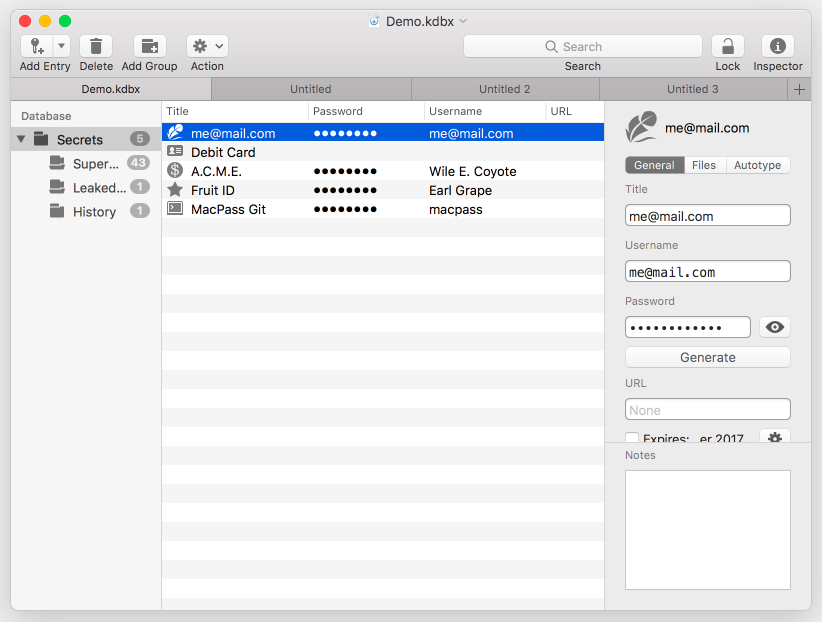The image size is (822, 622).
Task: Toggle the Inspector info icon
Action: click(x=777, y=46)
